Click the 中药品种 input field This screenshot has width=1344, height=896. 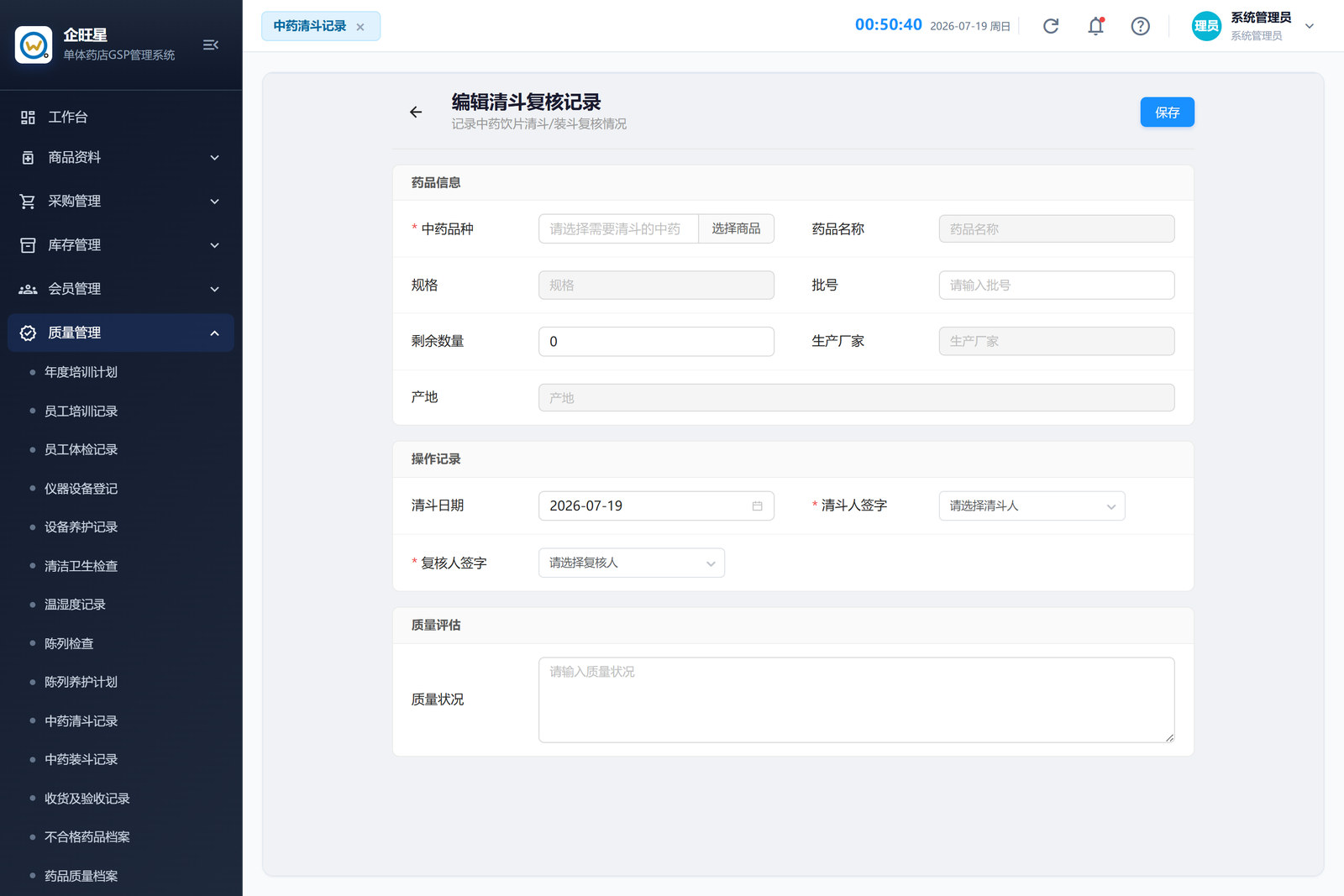click(618, 229)
